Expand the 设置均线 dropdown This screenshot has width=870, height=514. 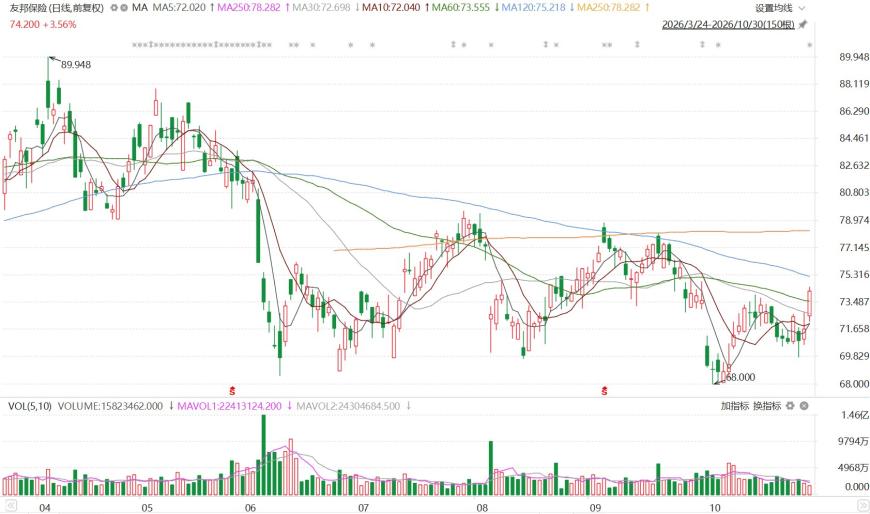click(x=780, y=8)
